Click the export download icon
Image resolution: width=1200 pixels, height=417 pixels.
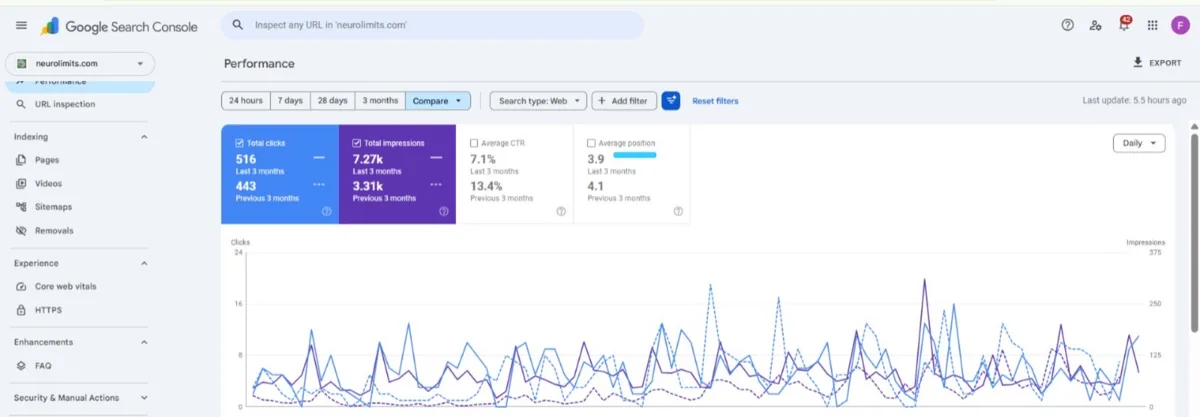[x=1138, y=62]
